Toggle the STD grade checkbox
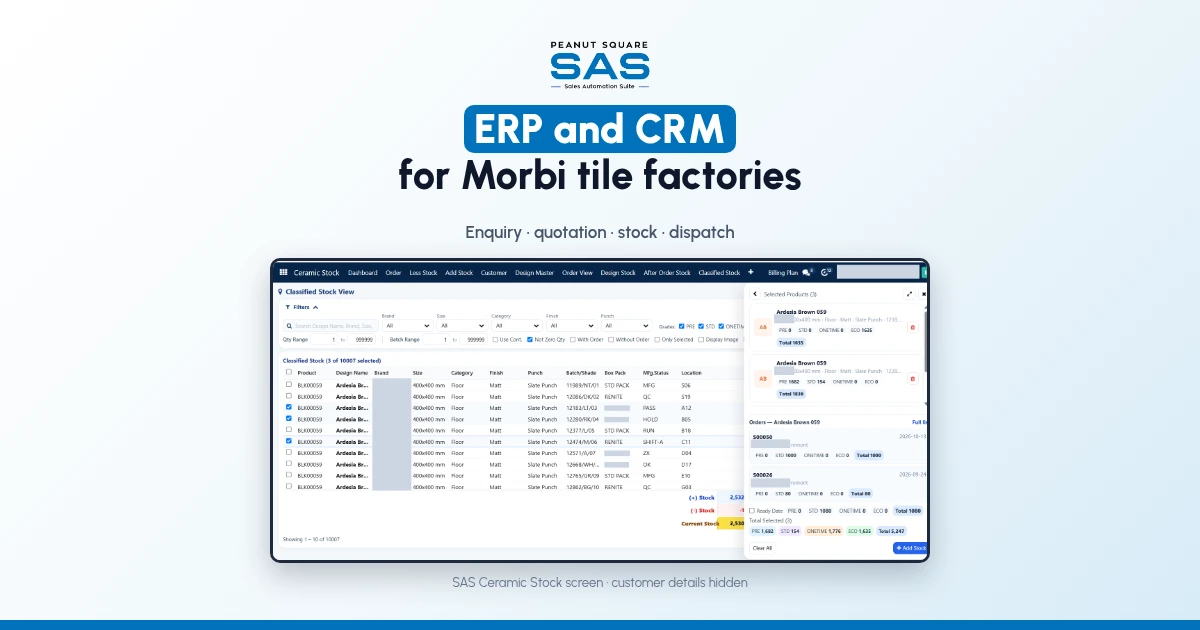The height and width of the screenshot is (630, 1200). coord(702,326)
